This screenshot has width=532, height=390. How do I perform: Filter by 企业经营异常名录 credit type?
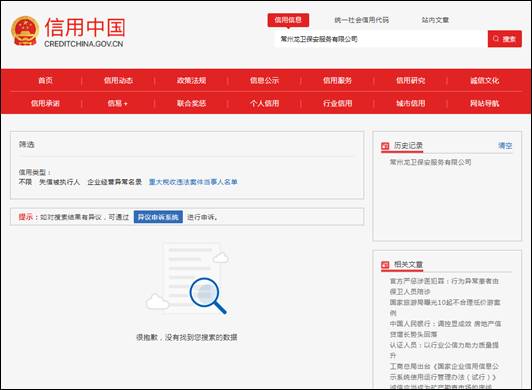(115, 182)
